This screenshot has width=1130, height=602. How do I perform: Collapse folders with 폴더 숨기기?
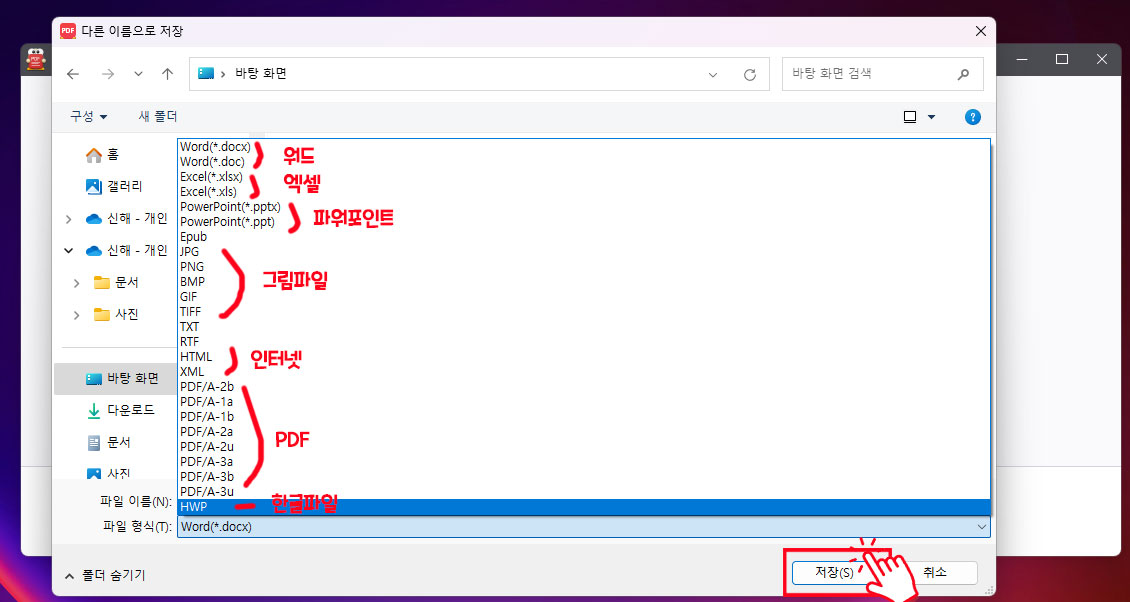[x=105, y=575]
